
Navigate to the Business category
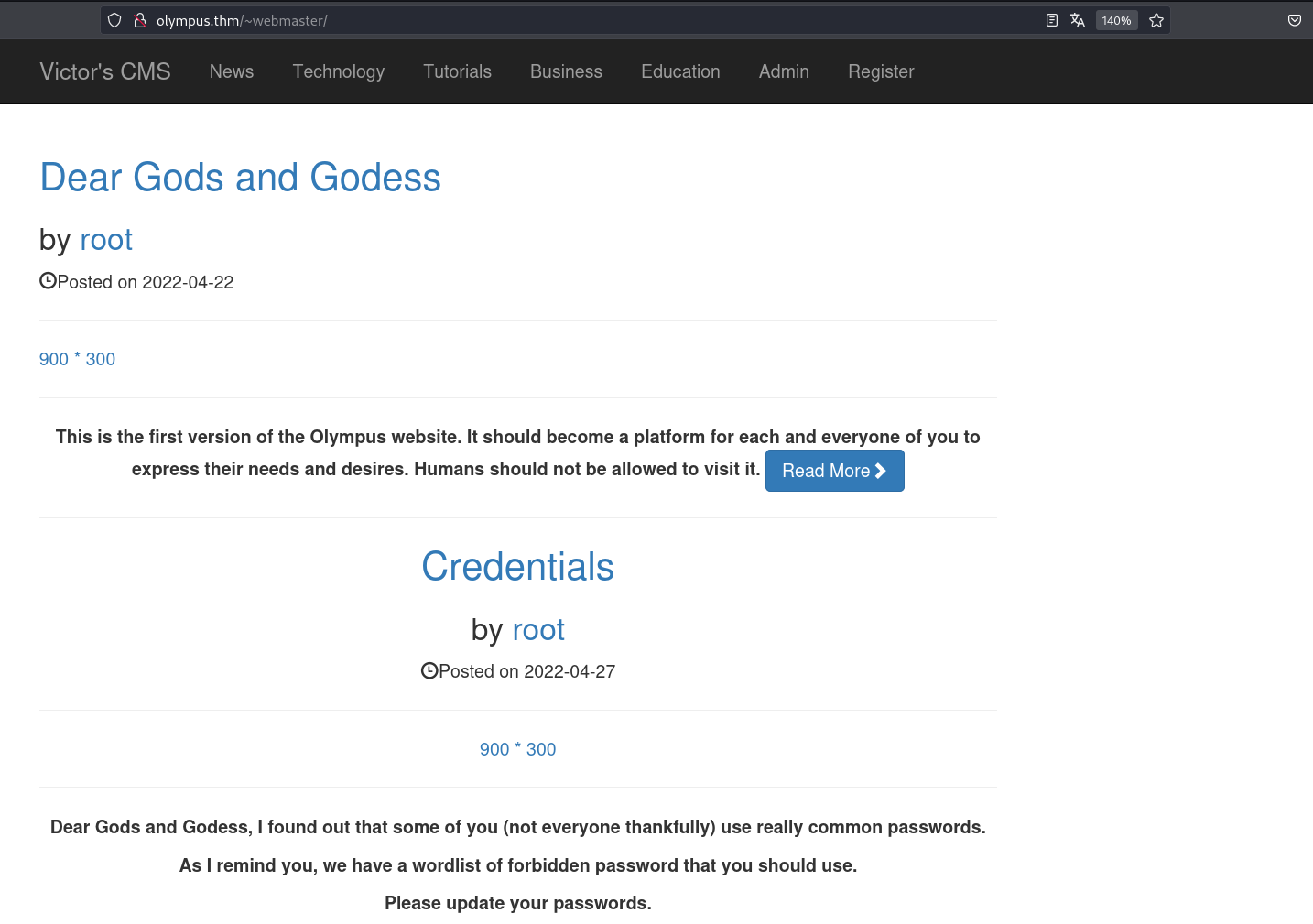point(566,71)
